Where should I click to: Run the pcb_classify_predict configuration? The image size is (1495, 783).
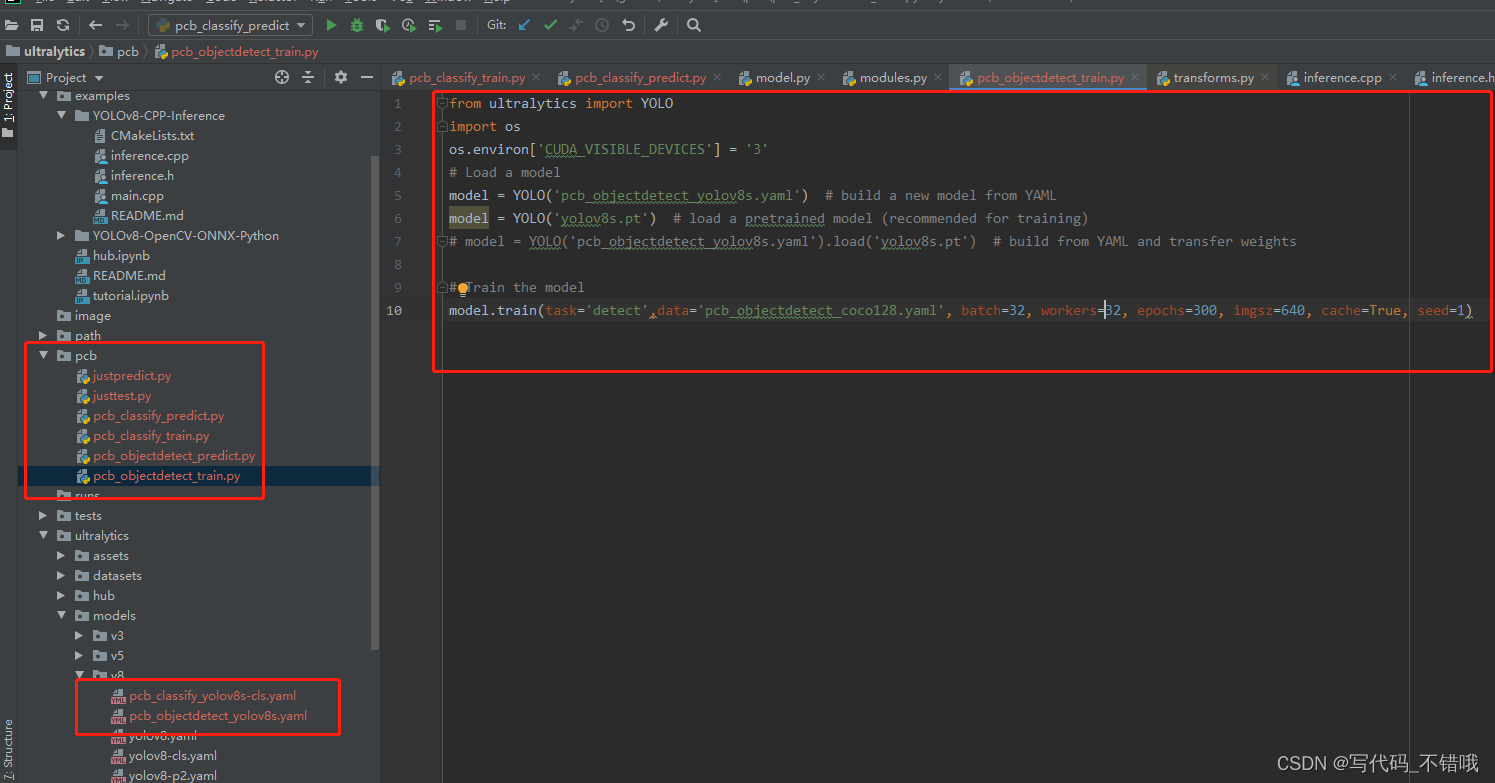[x=331, y=25]
